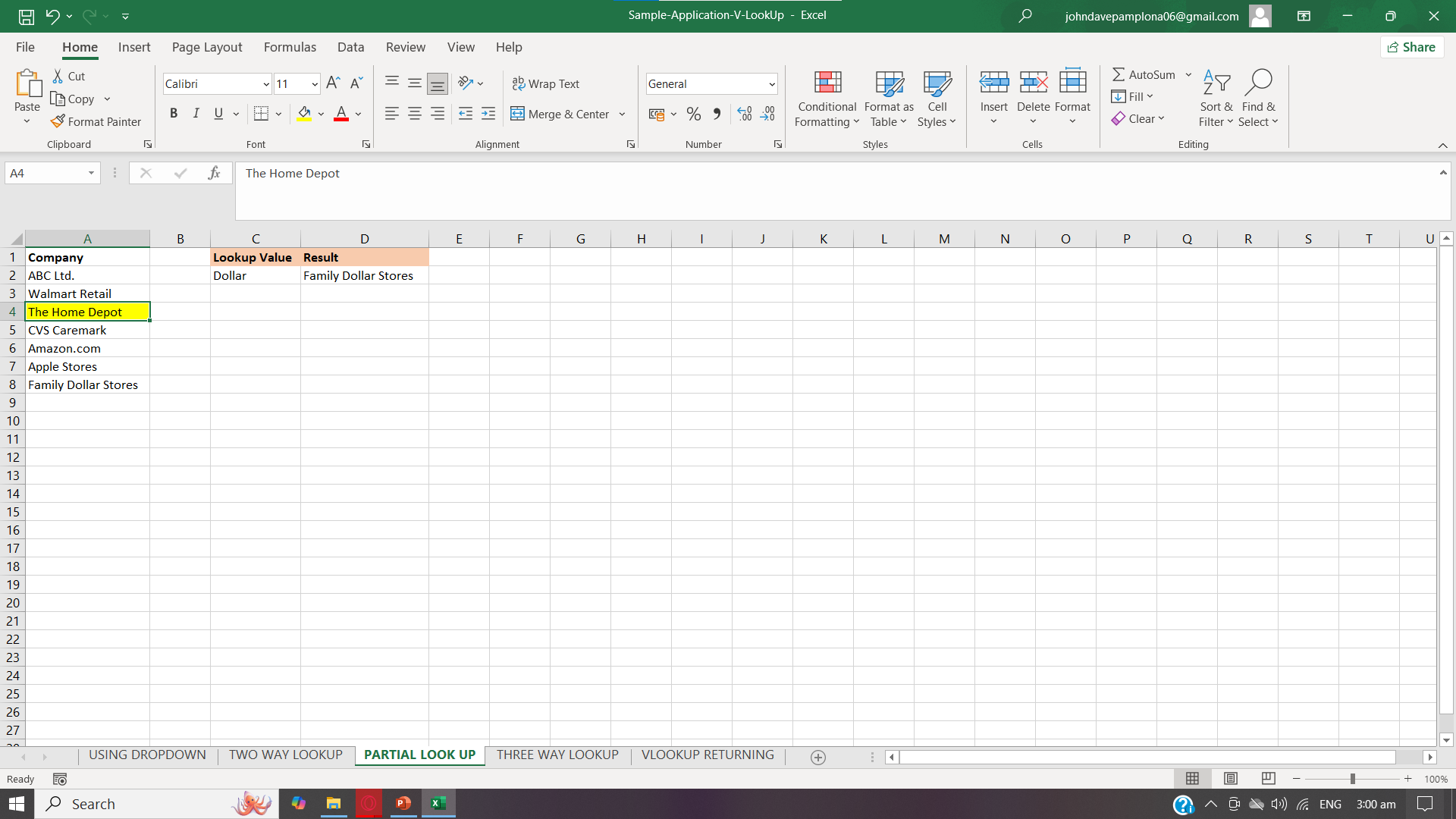Toggle Wrap Text for cell

(546, 83)
